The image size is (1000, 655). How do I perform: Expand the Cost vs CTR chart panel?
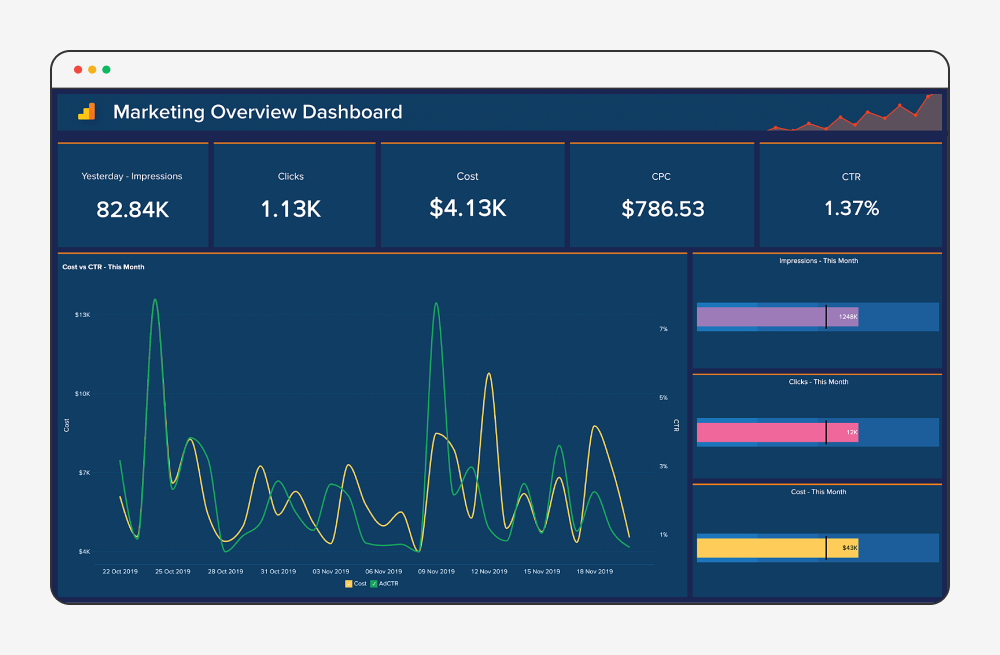370,420
